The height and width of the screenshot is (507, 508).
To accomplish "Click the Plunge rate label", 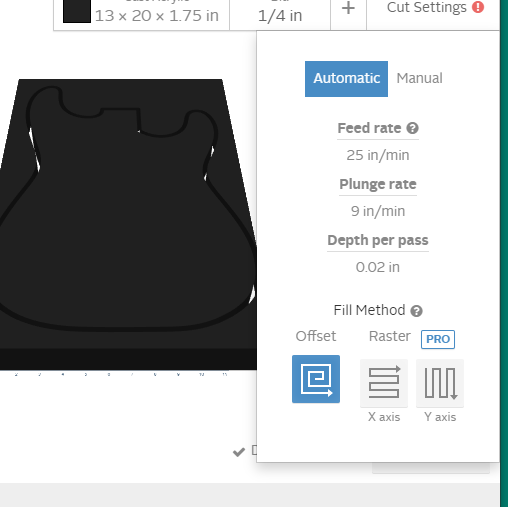I will pyautogui.click(x=378, y=184).
